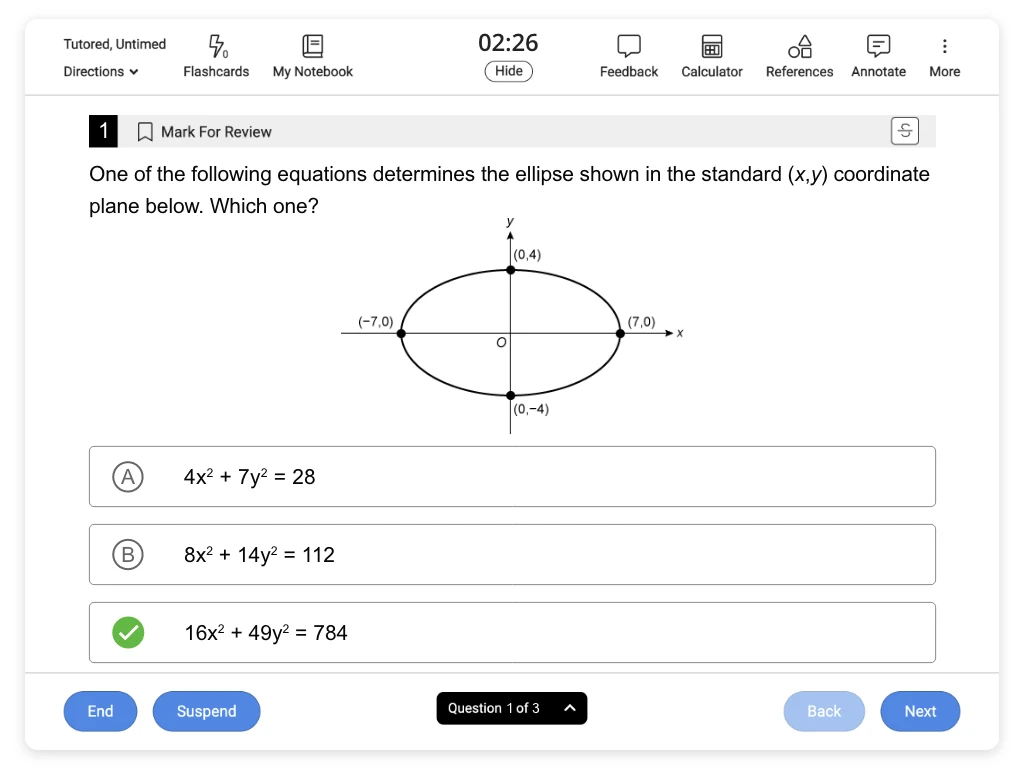Open the More three-dot menu

pos(944,46)
